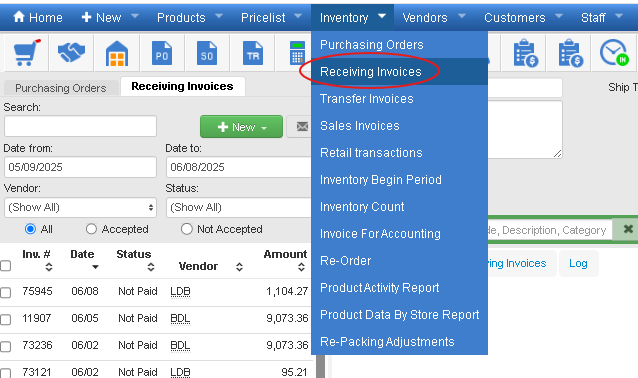Screen dimensions: 638x378
Task: Check the box for invoice 11907
Action: [x=5, y=319]
